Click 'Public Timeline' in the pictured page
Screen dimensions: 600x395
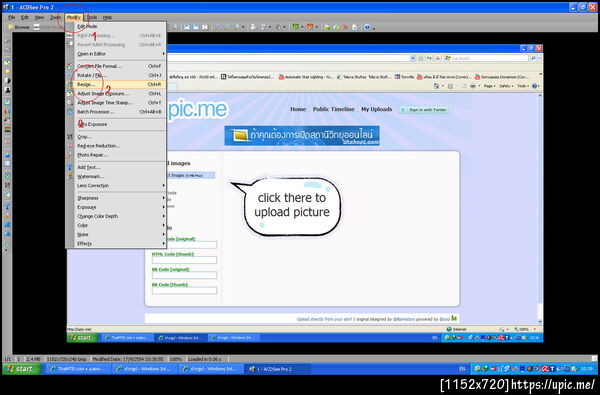(333, 109)
